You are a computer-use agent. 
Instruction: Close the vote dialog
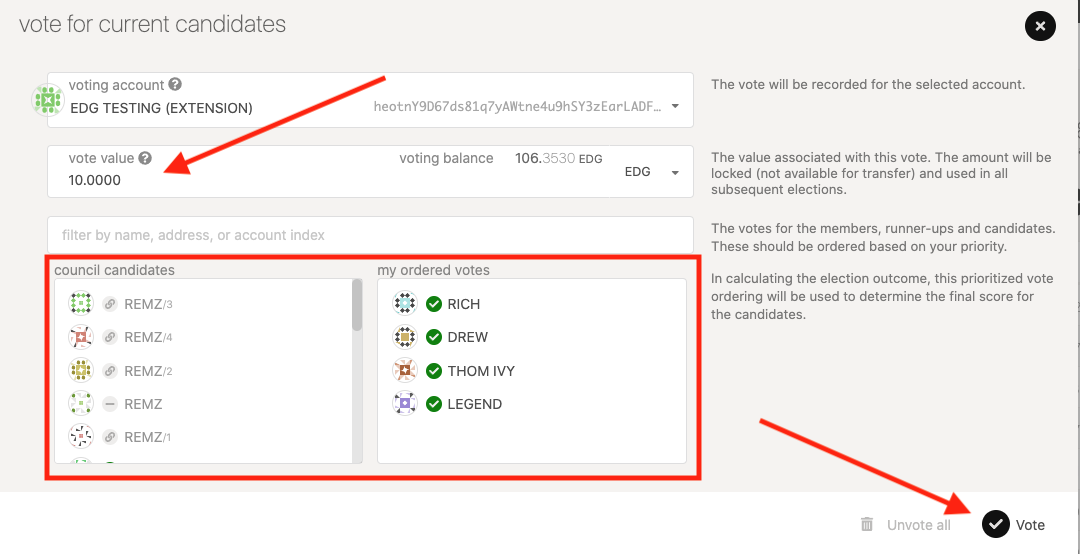pyautogui.click(x=1040, y=26)
